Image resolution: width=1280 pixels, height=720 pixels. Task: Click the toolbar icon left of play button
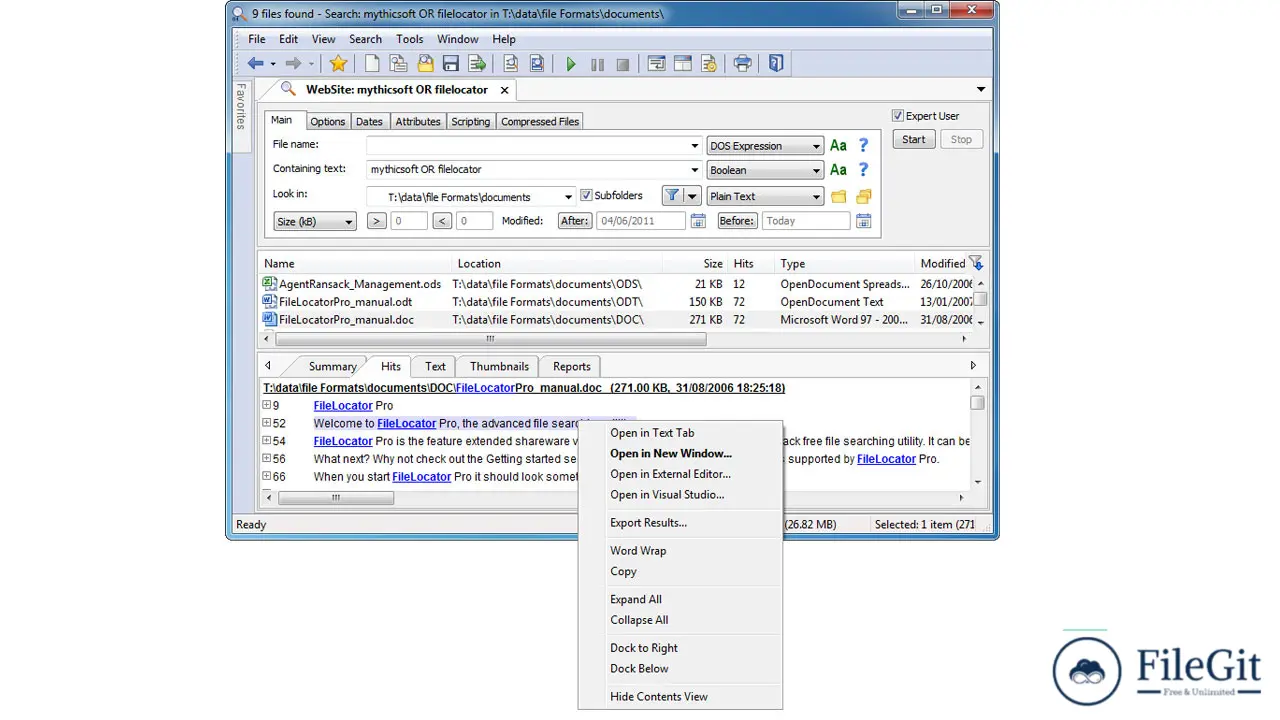pyautogui.click(x=537, y=64)
